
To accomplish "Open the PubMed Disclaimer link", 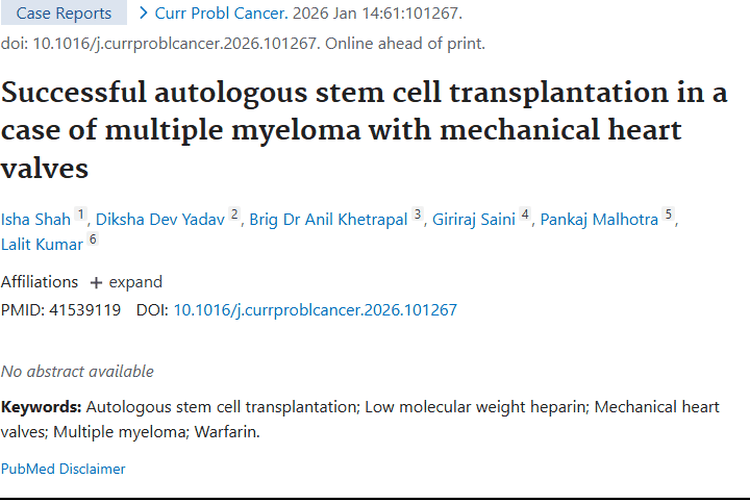I will (63, 468).
